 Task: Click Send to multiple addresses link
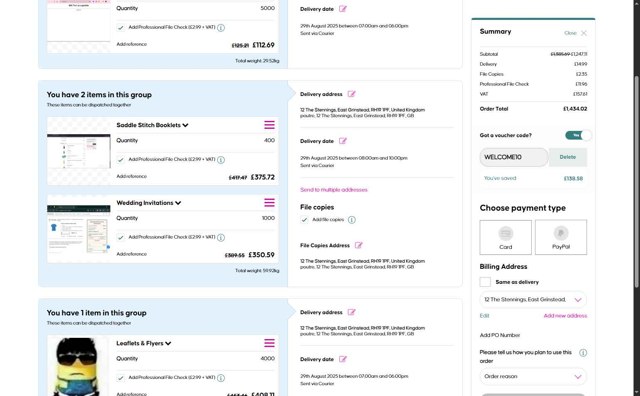334,190
